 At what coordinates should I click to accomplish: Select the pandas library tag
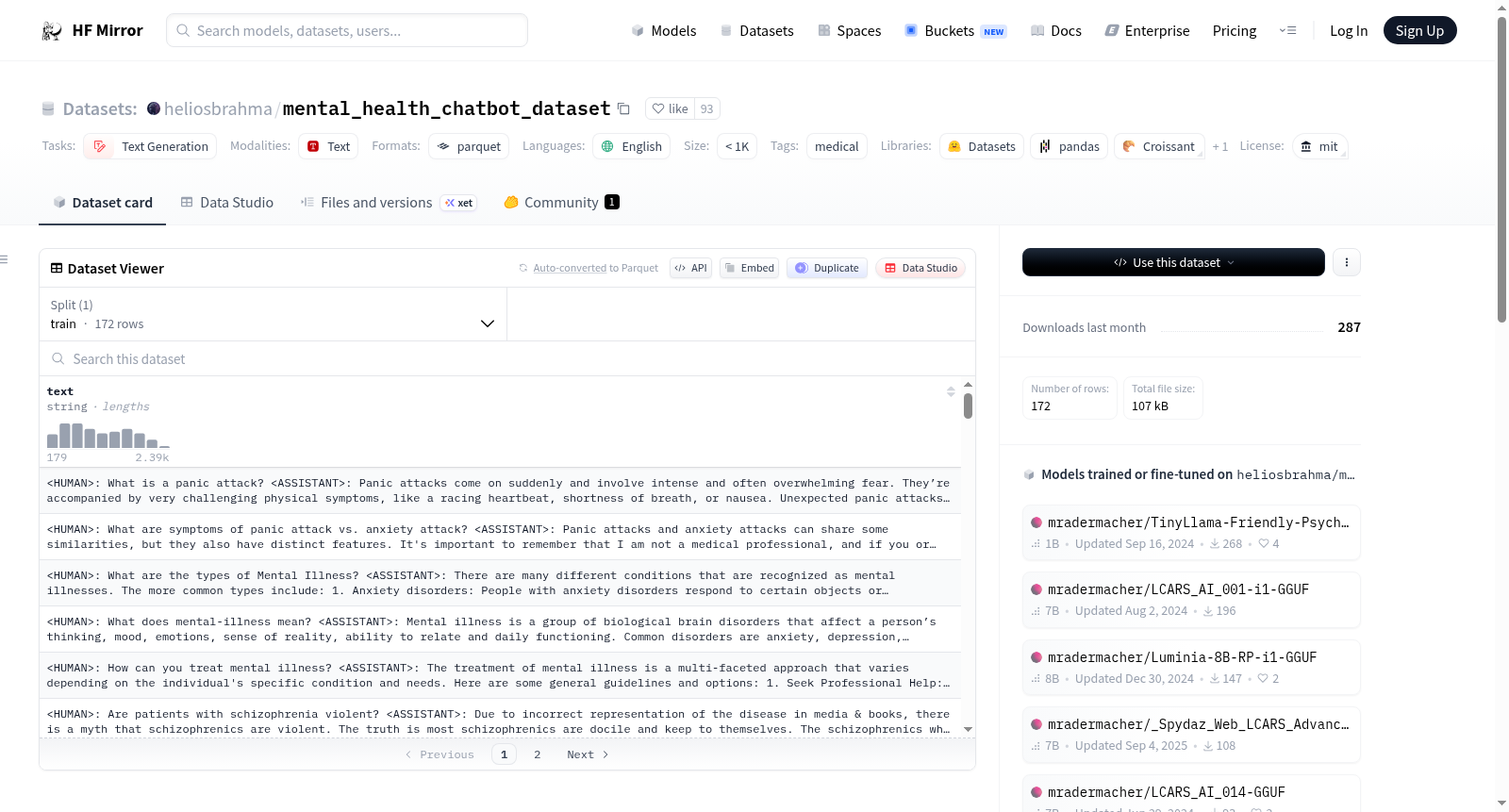[x=1070, y=146]
